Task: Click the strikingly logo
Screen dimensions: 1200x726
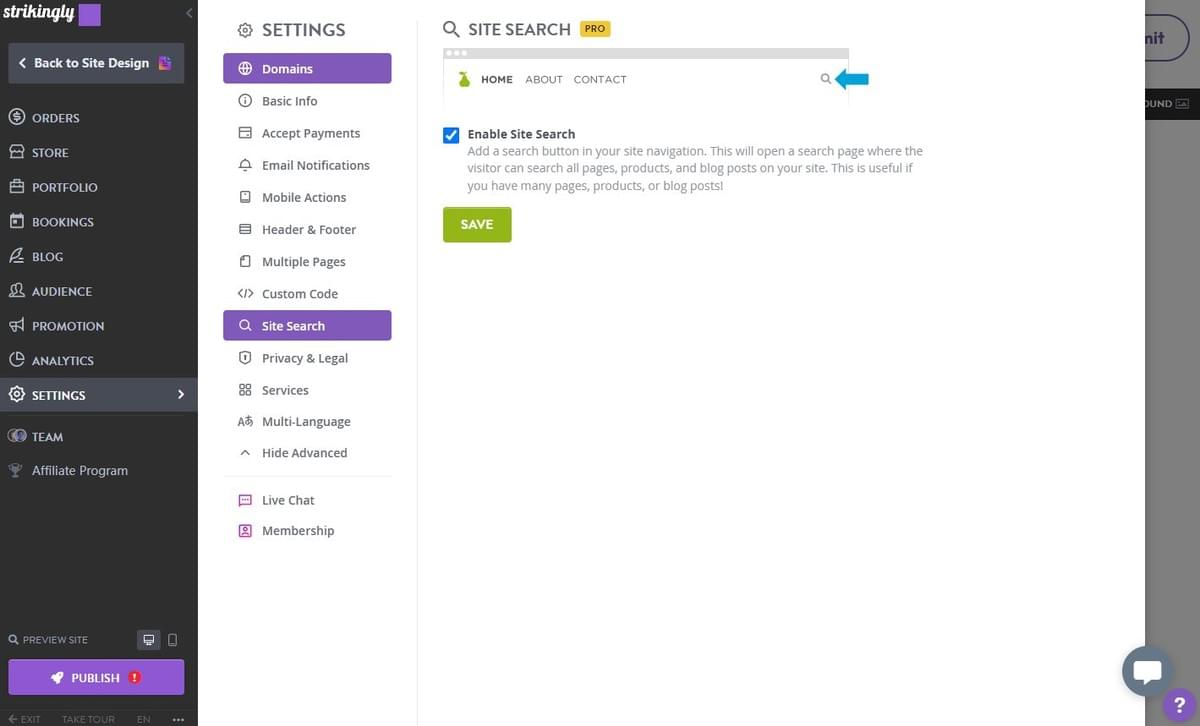Action: click(x=37, y=14)
